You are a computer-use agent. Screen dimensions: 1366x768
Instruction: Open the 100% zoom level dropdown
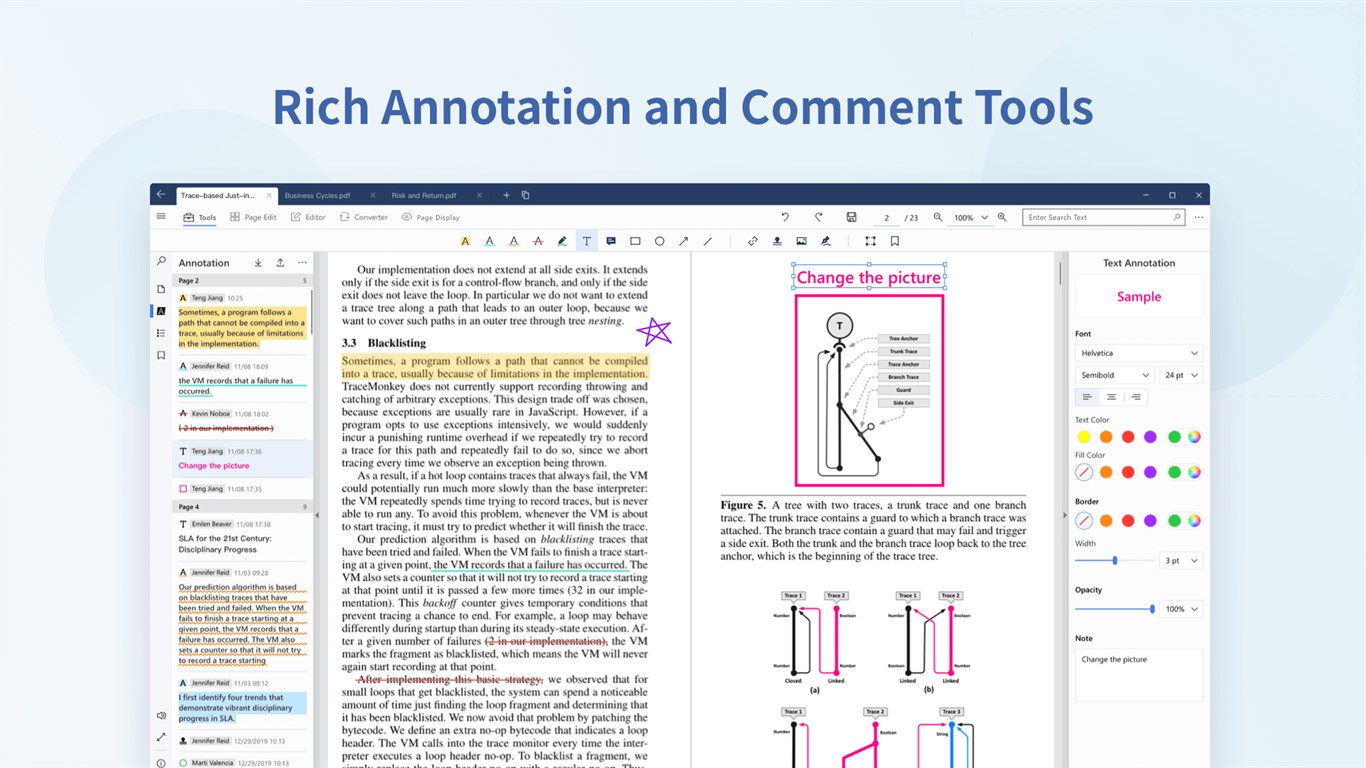[970, 217]
